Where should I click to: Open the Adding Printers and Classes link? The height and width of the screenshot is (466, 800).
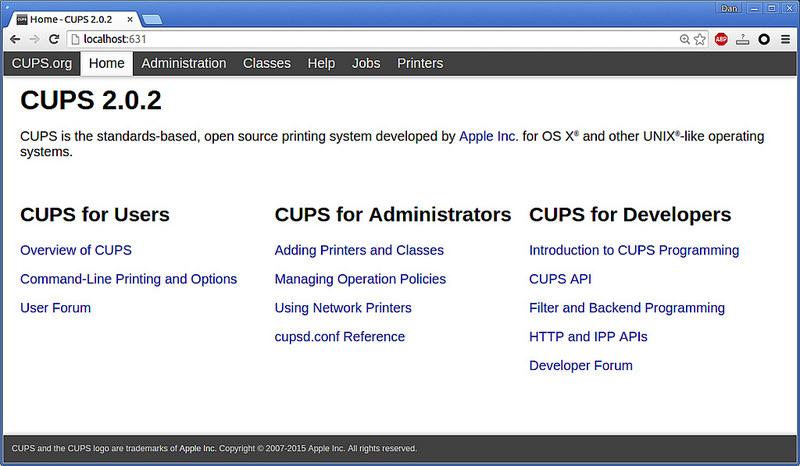pyautogui.click(x=359, y=250)
